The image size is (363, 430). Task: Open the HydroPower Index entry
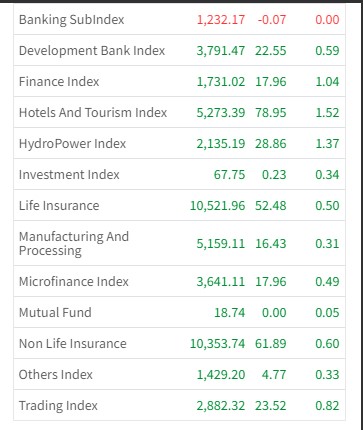point(179,143)
